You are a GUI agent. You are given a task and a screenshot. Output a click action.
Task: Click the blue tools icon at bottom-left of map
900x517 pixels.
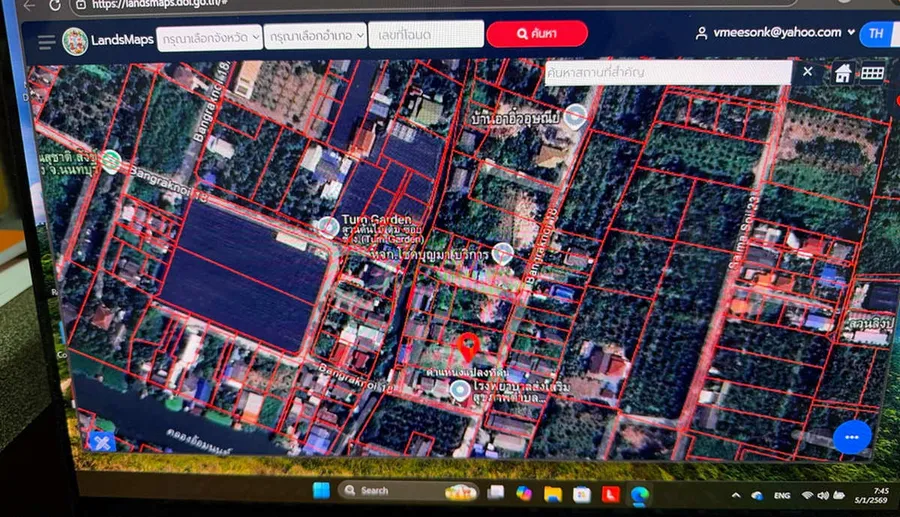102,441
